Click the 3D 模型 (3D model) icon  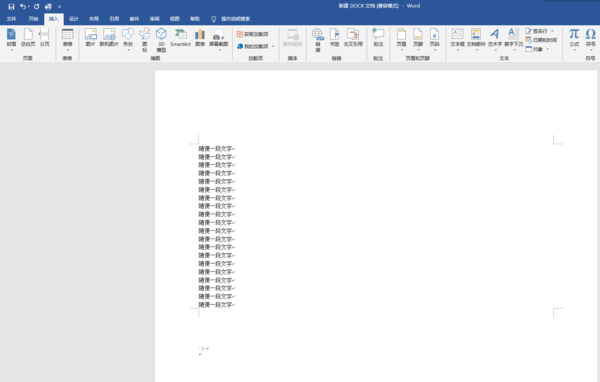coord(161,40)
